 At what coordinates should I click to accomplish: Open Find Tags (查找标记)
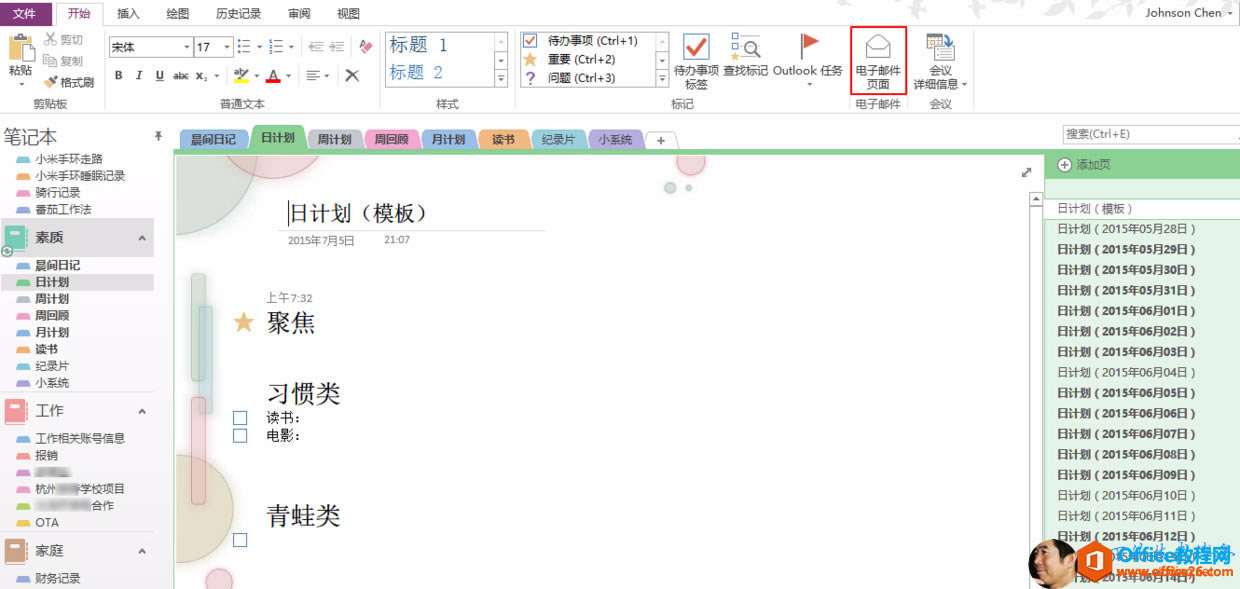[x=746, y=56]
